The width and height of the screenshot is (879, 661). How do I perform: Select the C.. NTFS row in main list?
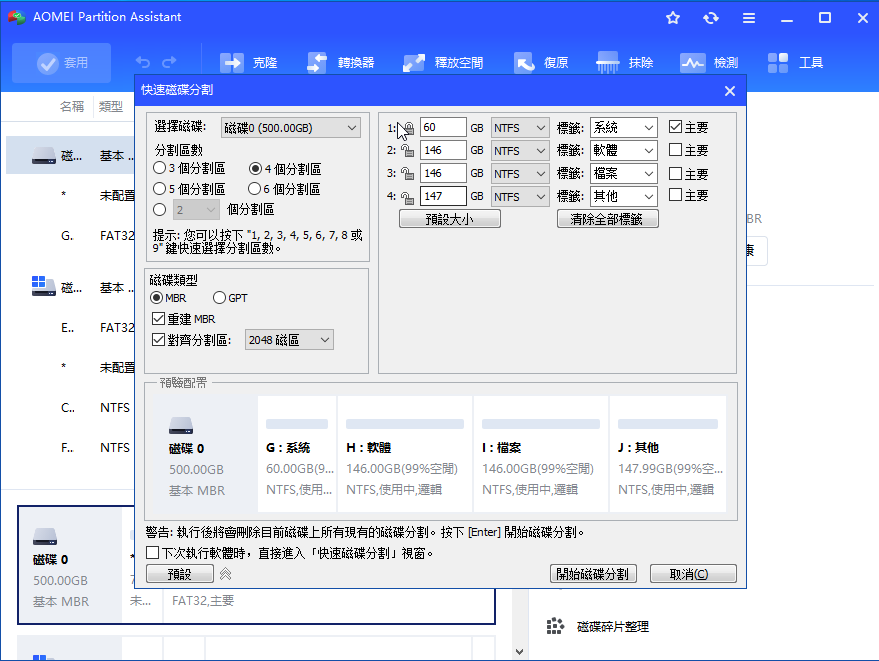click(71, 408)
